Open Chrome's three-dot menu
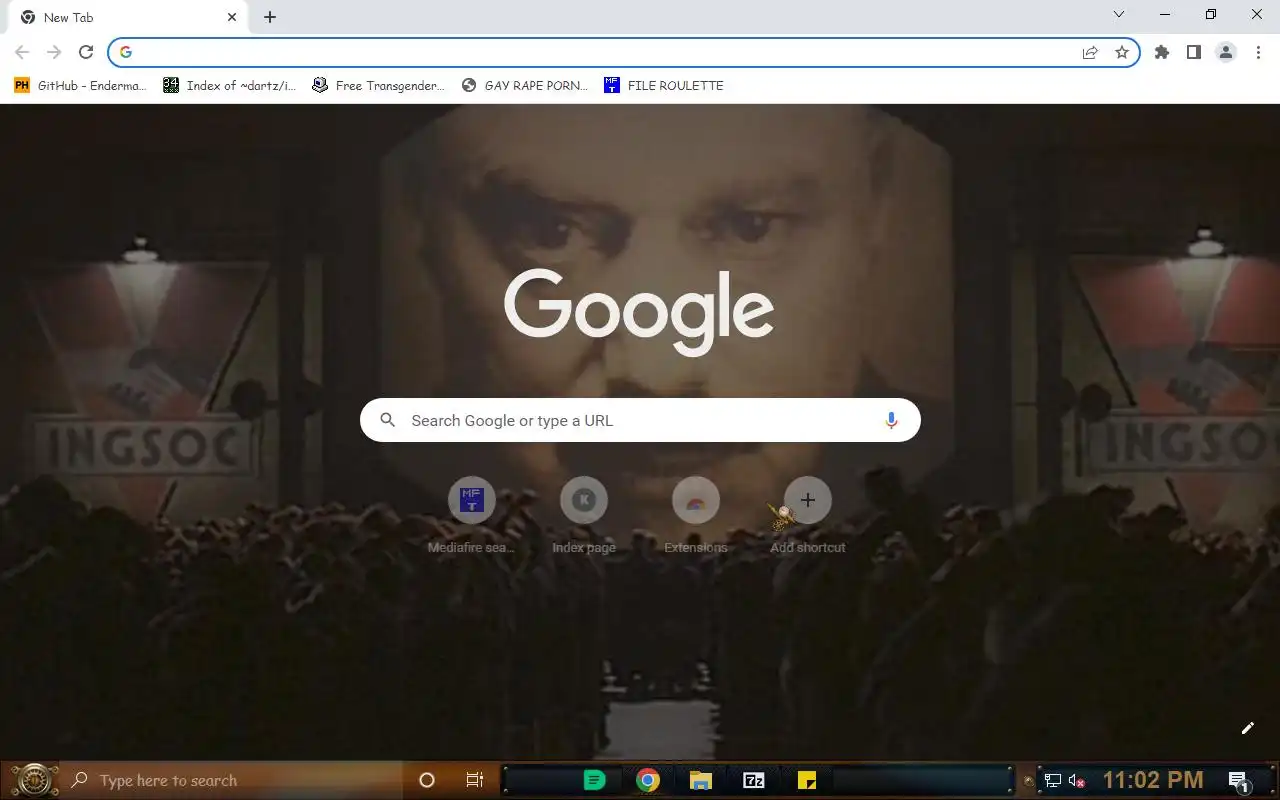1280x800 pixels. tap(1258, 52)
